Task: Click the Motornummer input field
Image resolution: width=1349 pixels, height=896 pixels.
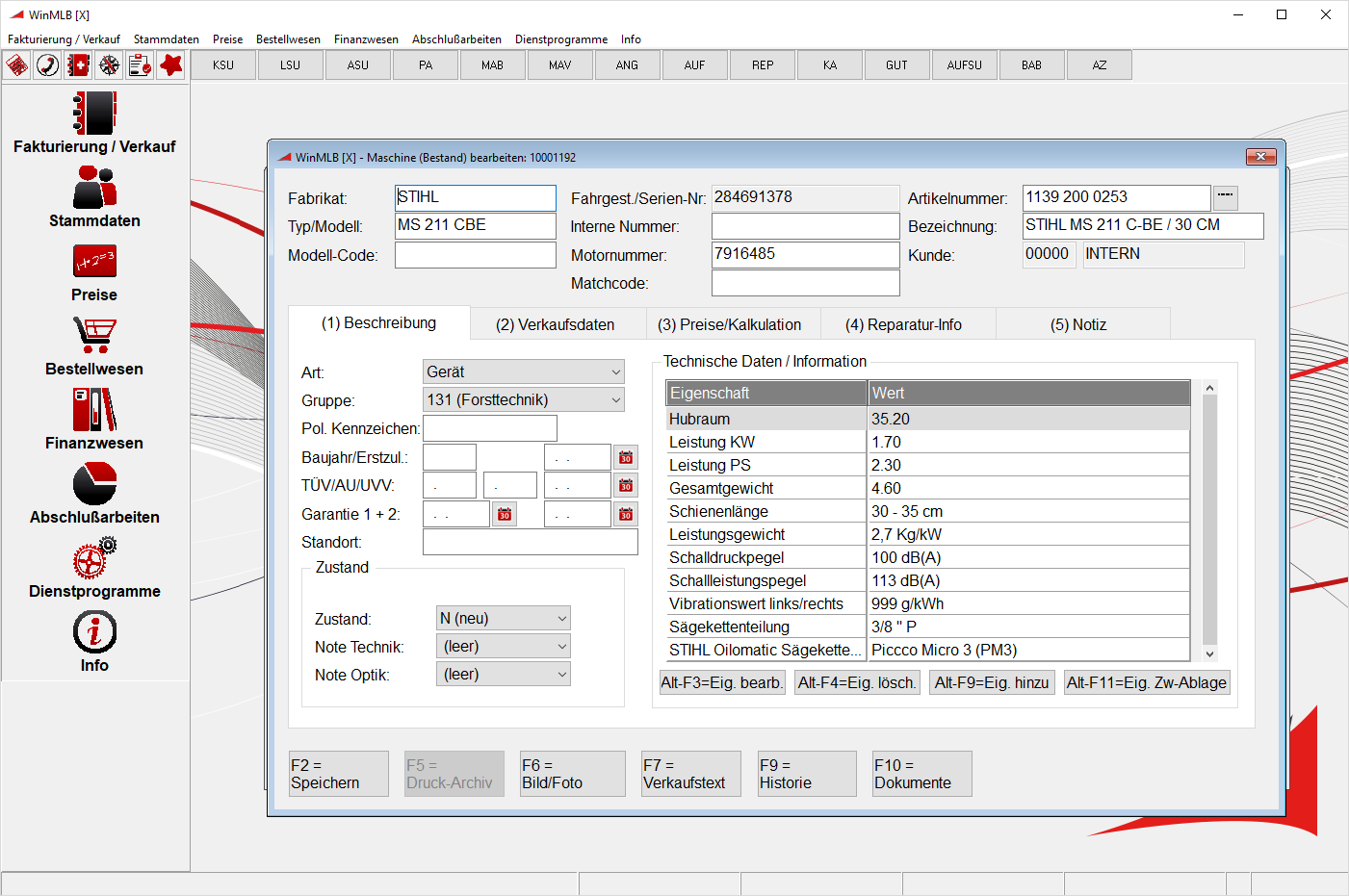Action: pos(806,255)
